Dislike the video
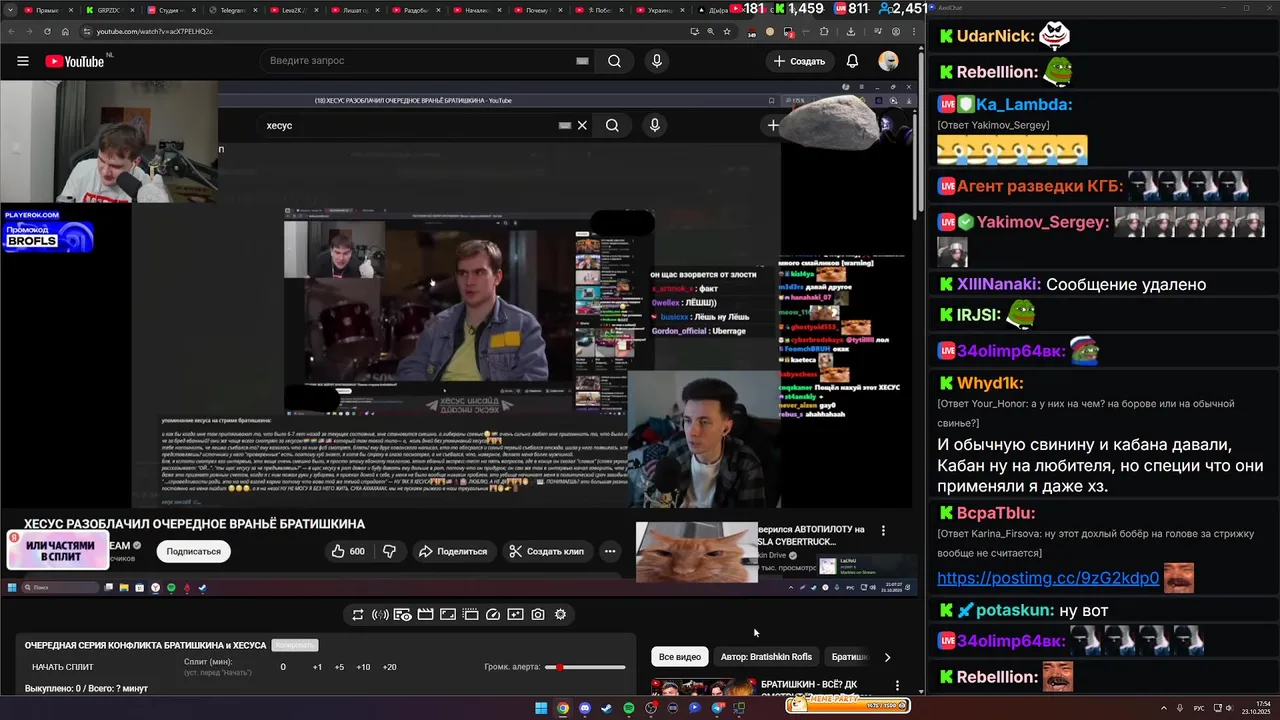This screenshot has width=1280, height=720. pos(389,551)
